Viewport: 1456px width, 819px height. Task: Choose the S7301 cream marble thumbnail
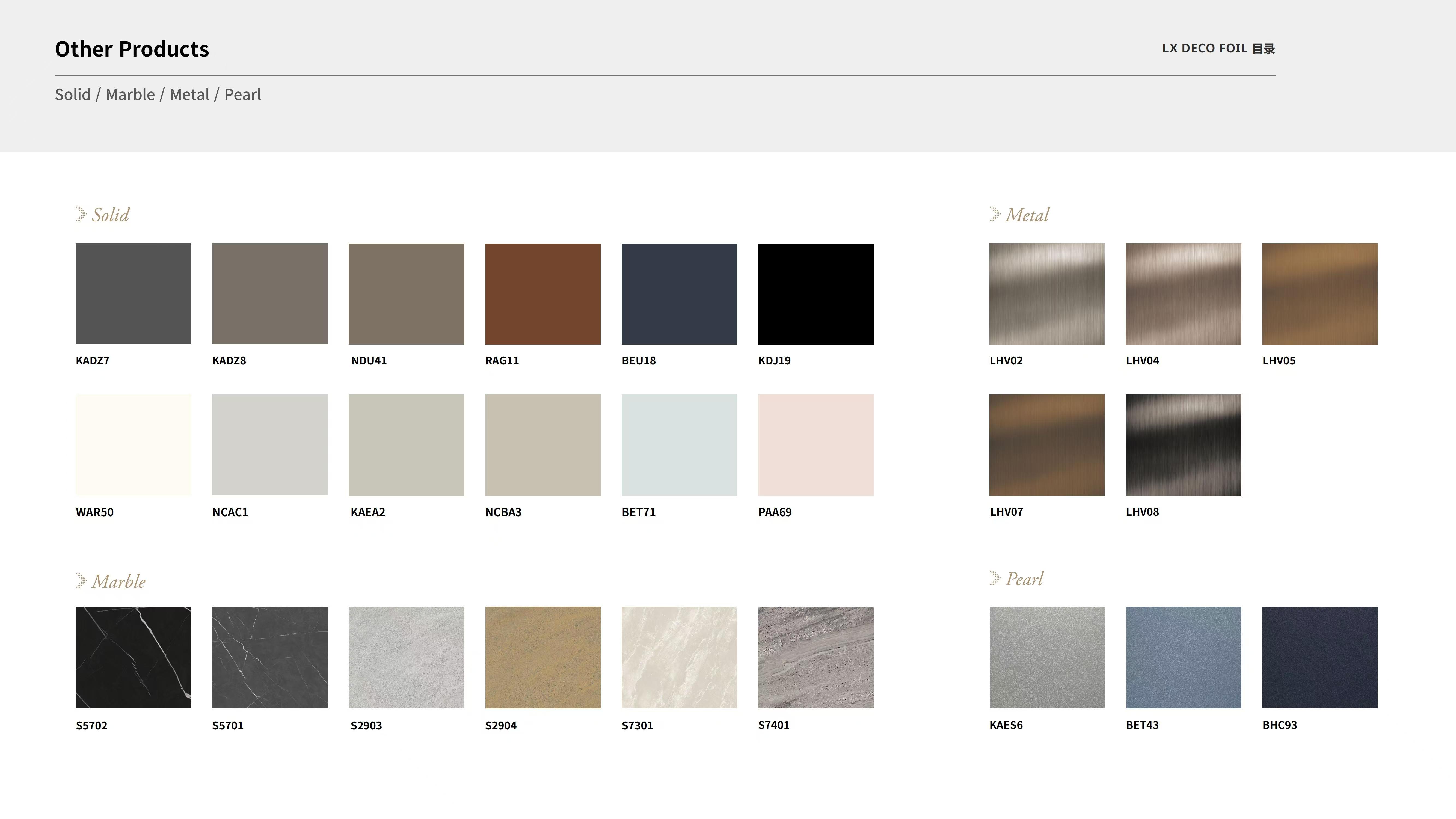[679, 657]
